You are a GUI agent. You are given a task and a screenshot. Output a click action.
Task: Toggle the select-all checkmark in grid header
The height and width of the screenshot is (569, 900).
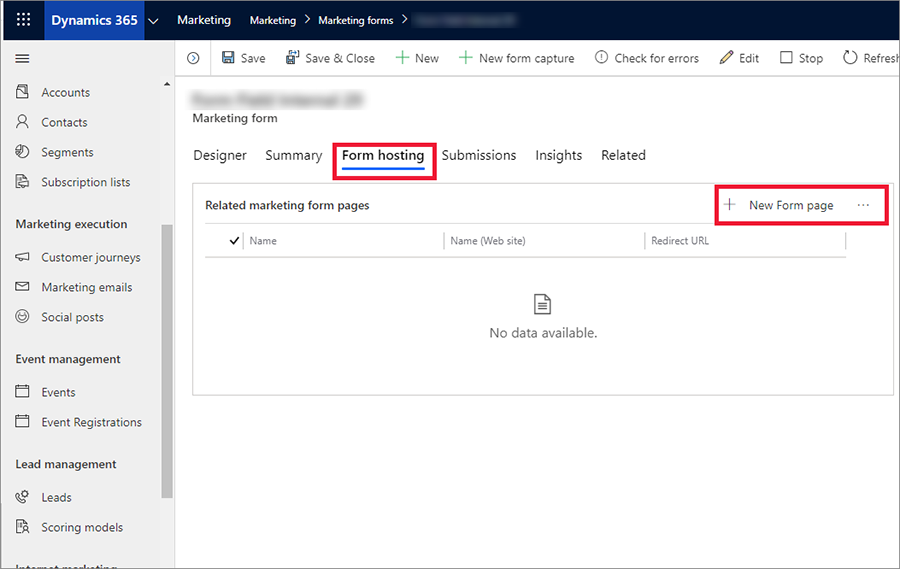(234, 241)
